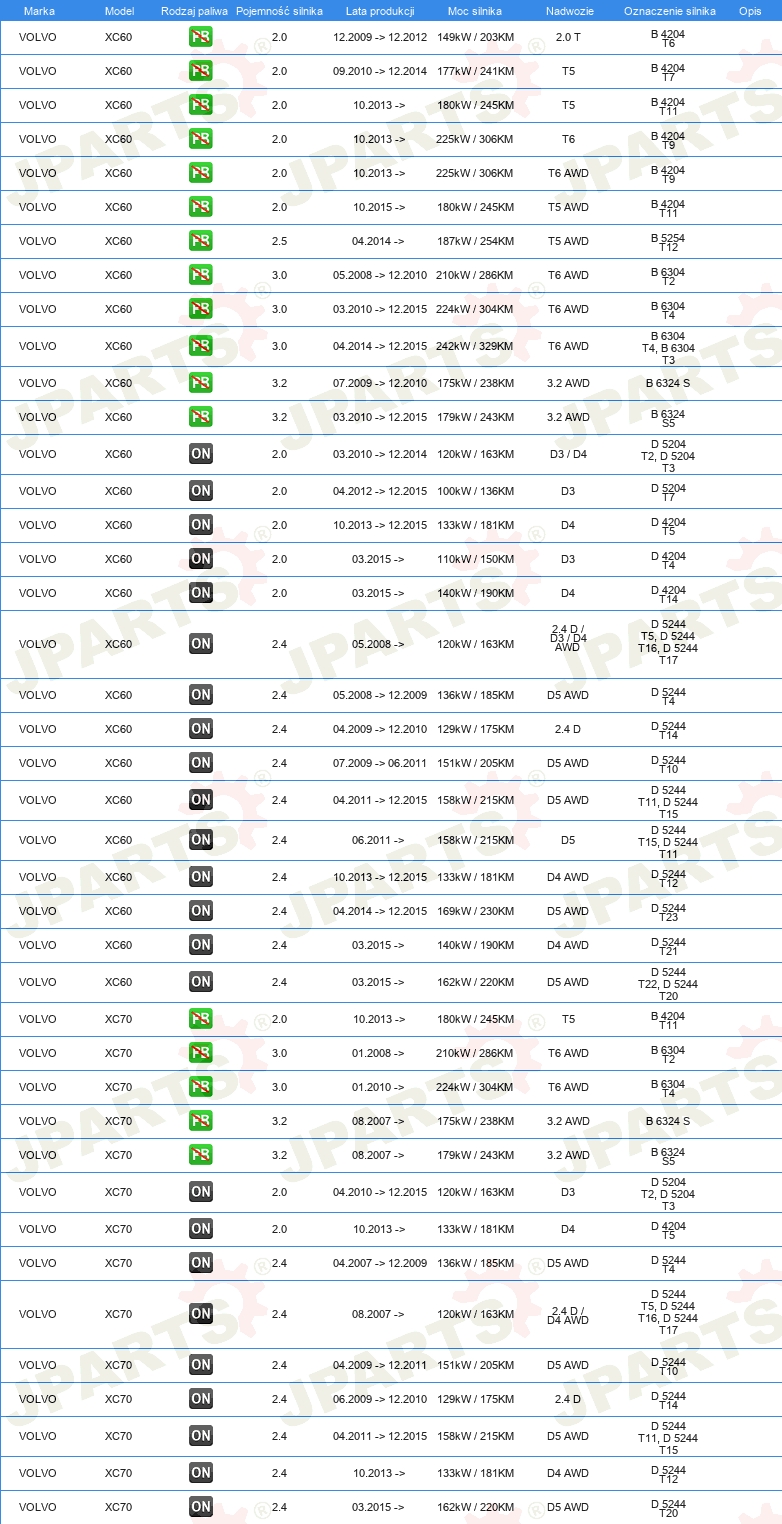Click the 2.0 T body cell
This screenshot has width=782, height=1524.
pos(568,37)
